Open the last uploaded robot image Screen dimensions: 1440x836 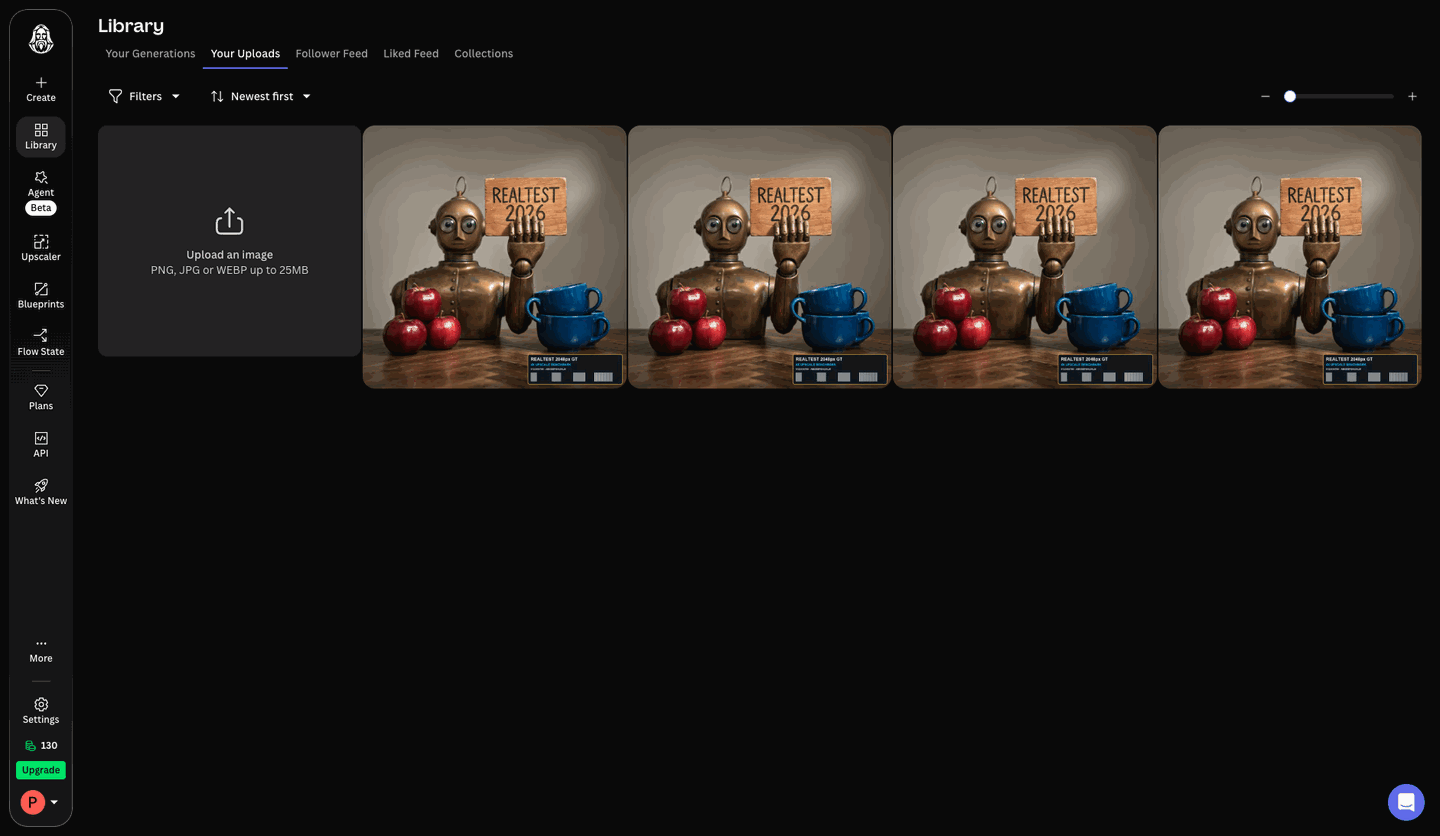pyautogui.click(x=1290, y=257)
